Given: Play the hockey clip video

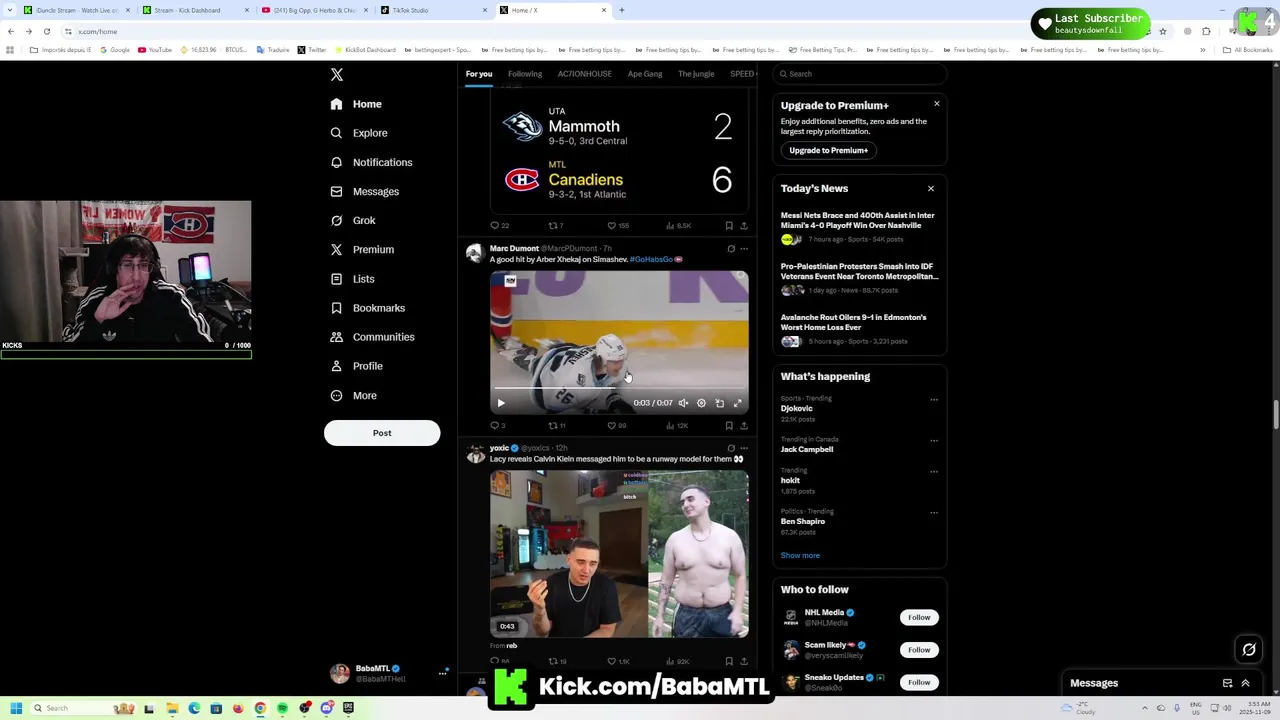Looking at the screenshot, I should [x=501, y=403].
